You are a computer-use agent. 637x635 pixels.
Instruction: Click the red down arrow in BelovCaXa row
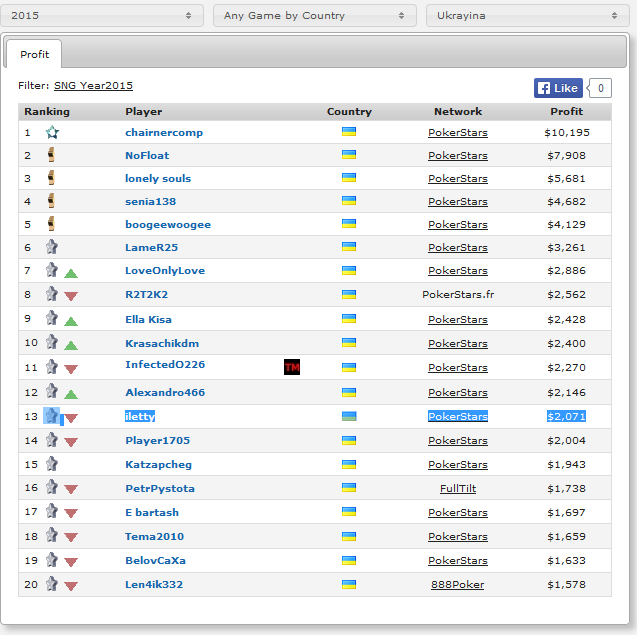point(71,562)
